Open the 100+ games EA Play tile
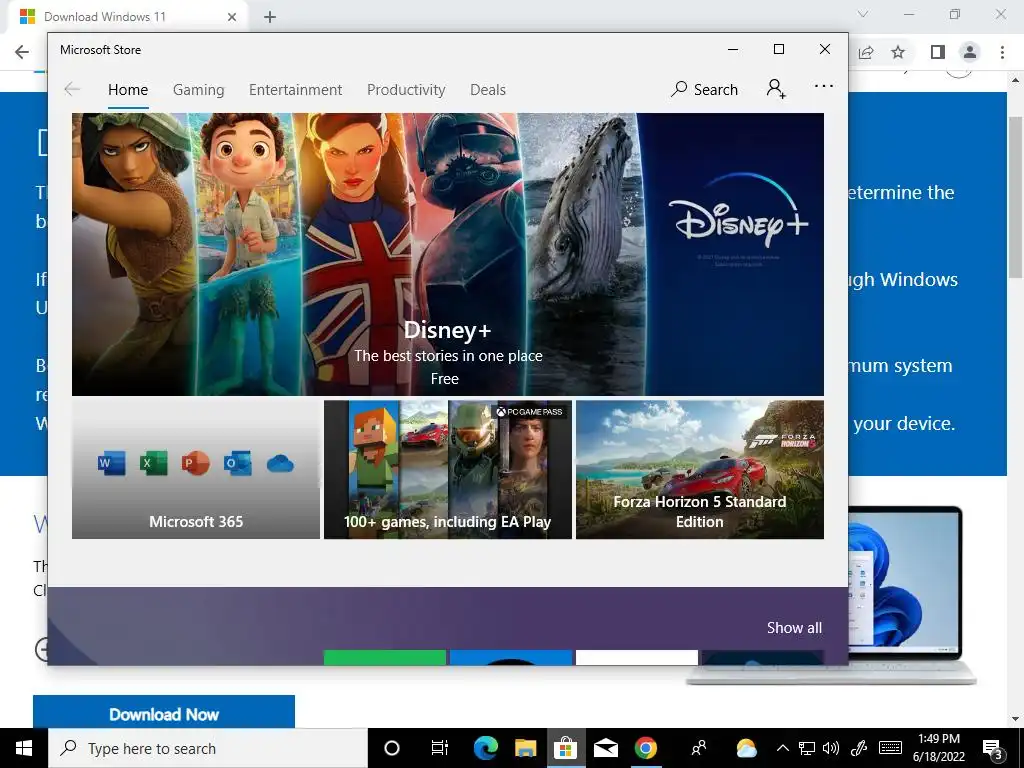 448,470
